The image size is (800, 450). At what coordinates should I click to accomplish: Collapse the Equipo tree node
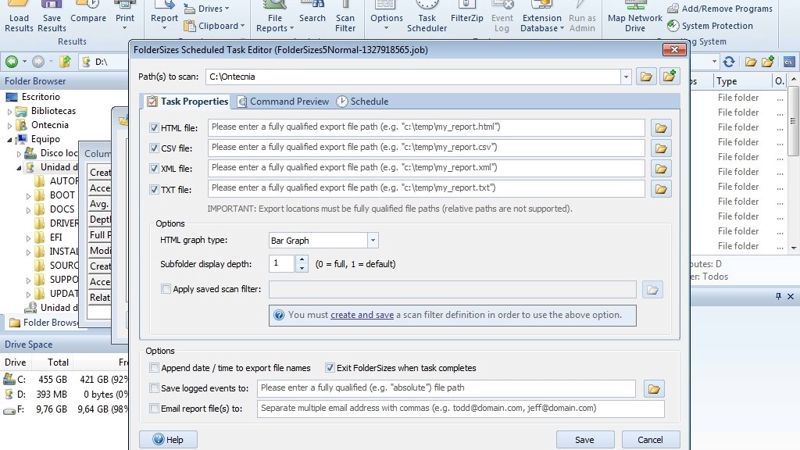coord(10,139)
